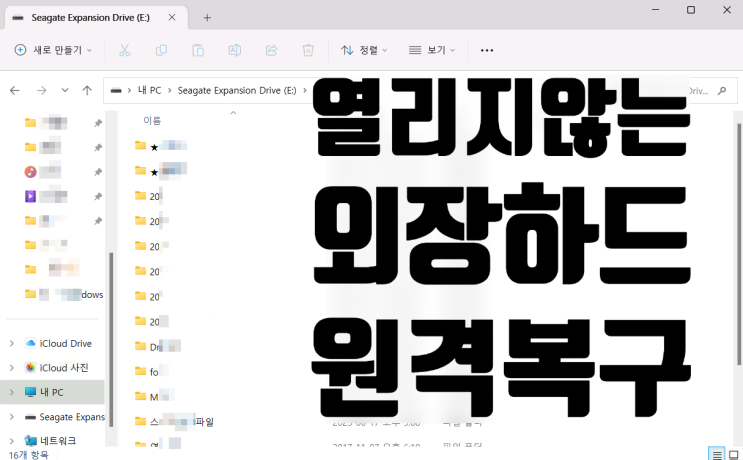
Task: Click the Cut scissors icon
Action: 125,50
